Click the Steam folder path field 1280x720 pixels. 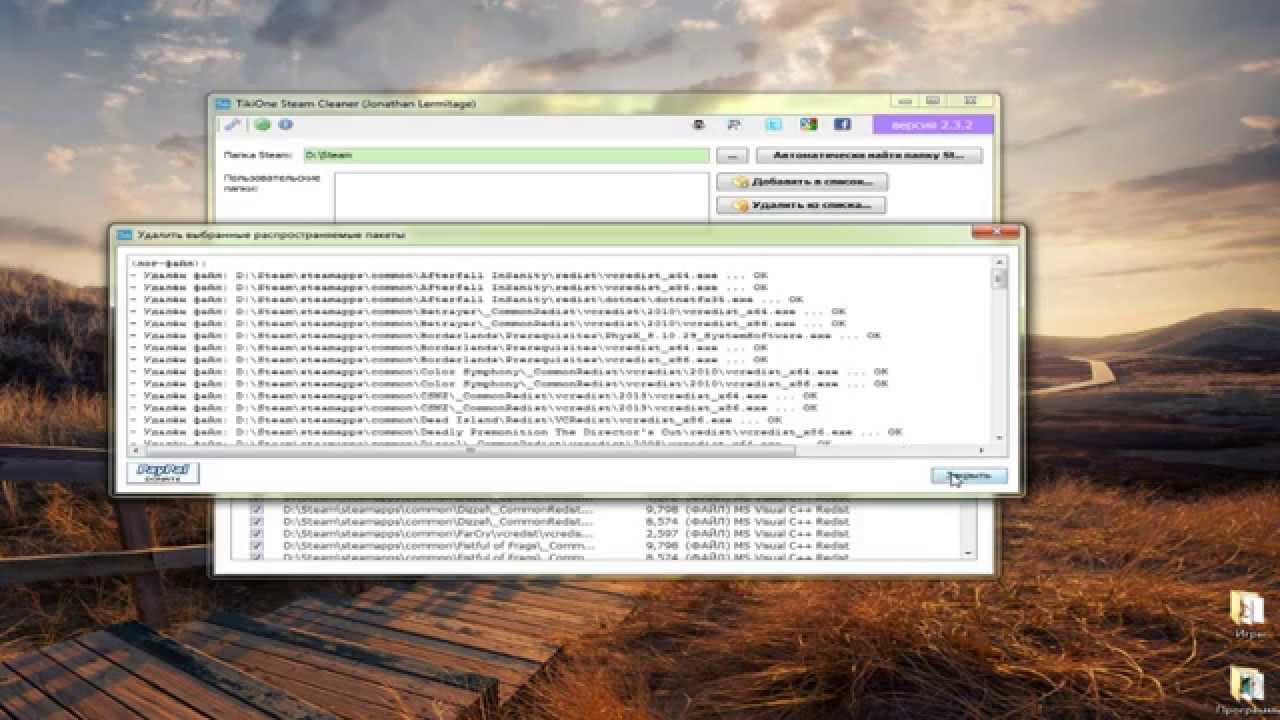tap(506, 156)
